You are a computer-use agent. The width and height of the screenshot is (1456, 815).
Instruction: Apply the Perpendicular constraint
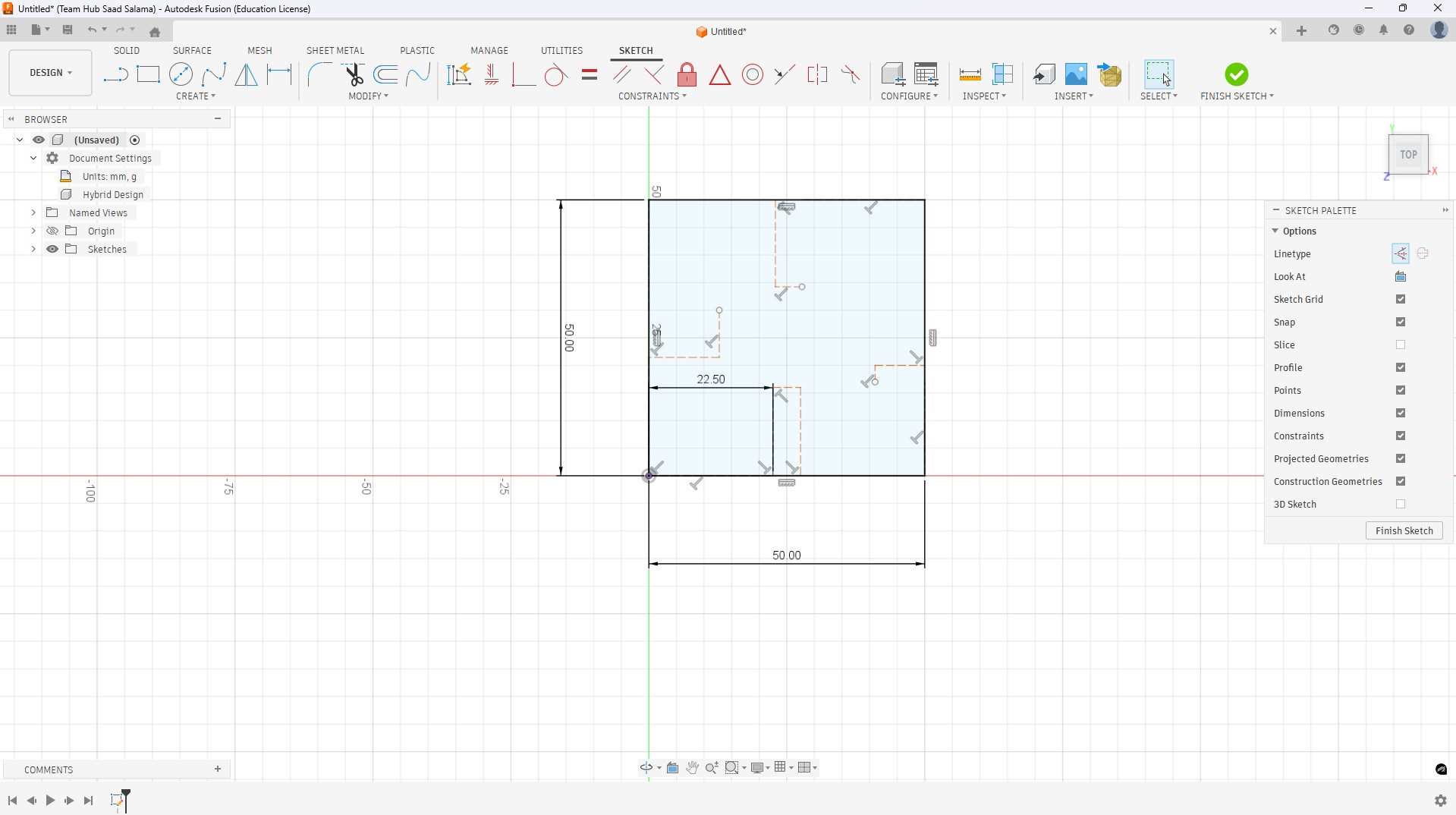pos(654,74)
